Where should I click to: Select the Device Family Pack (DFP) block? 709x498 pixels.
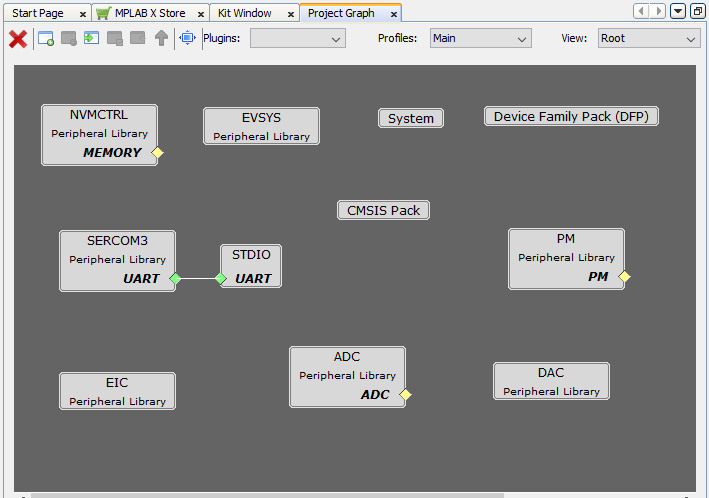pyautogui.click(x=571, y=117)
